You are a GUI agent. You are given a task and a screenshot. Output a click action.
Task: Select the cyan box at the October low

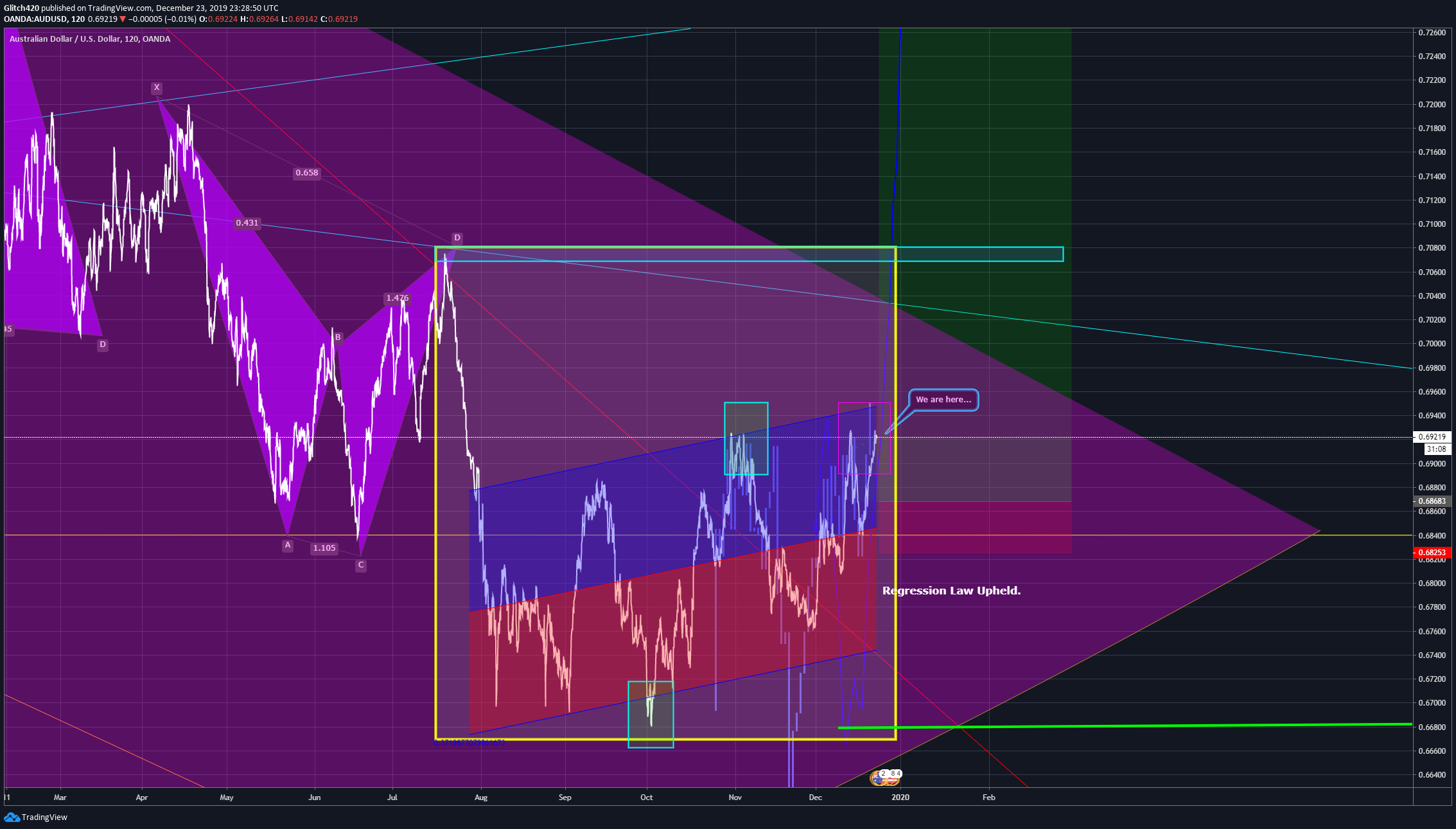651,715
